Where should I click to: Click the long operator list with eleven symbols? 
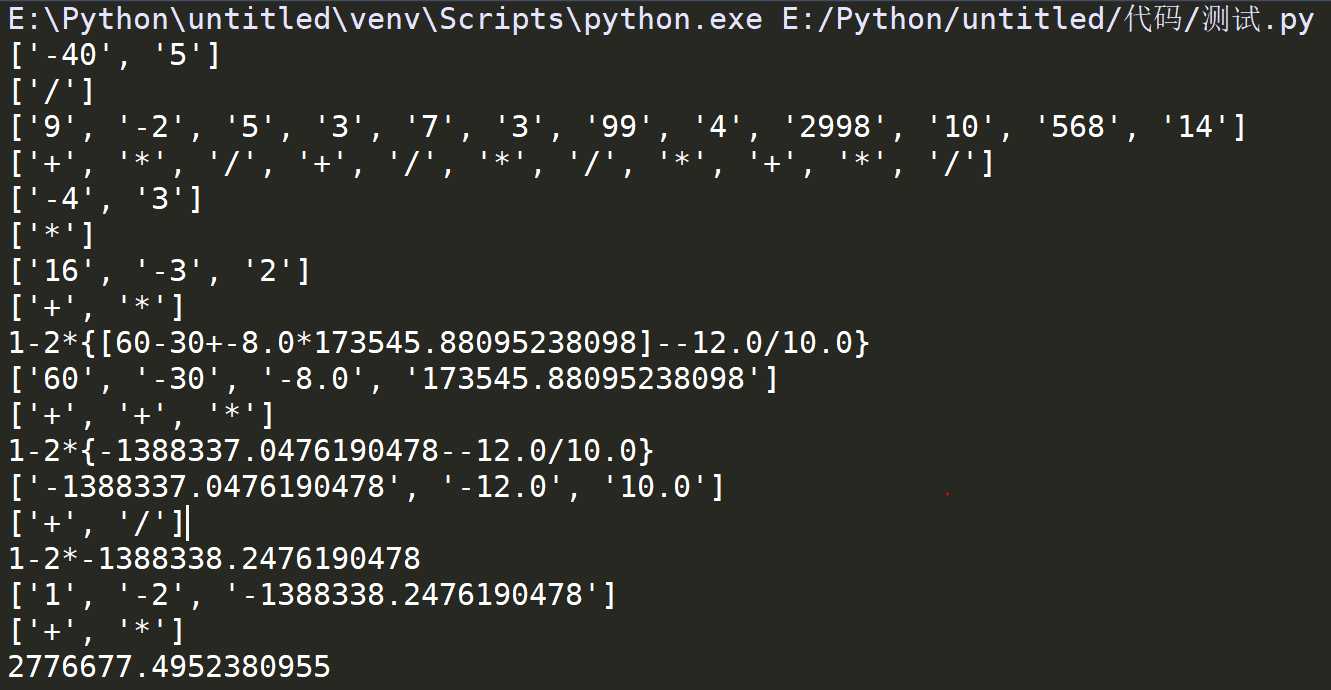coord(502,164)
